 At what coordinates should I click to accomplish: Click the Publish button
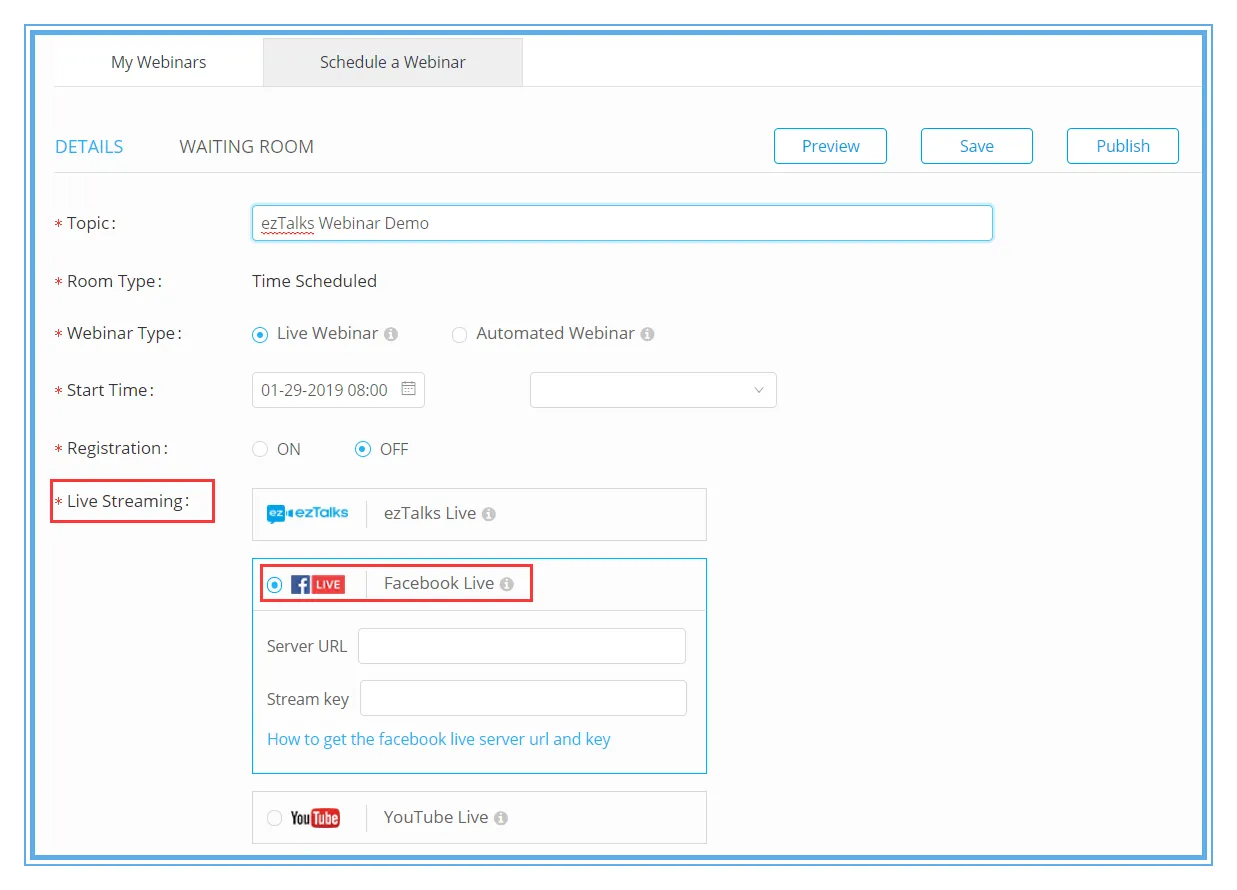click(x=1123, y=146)
